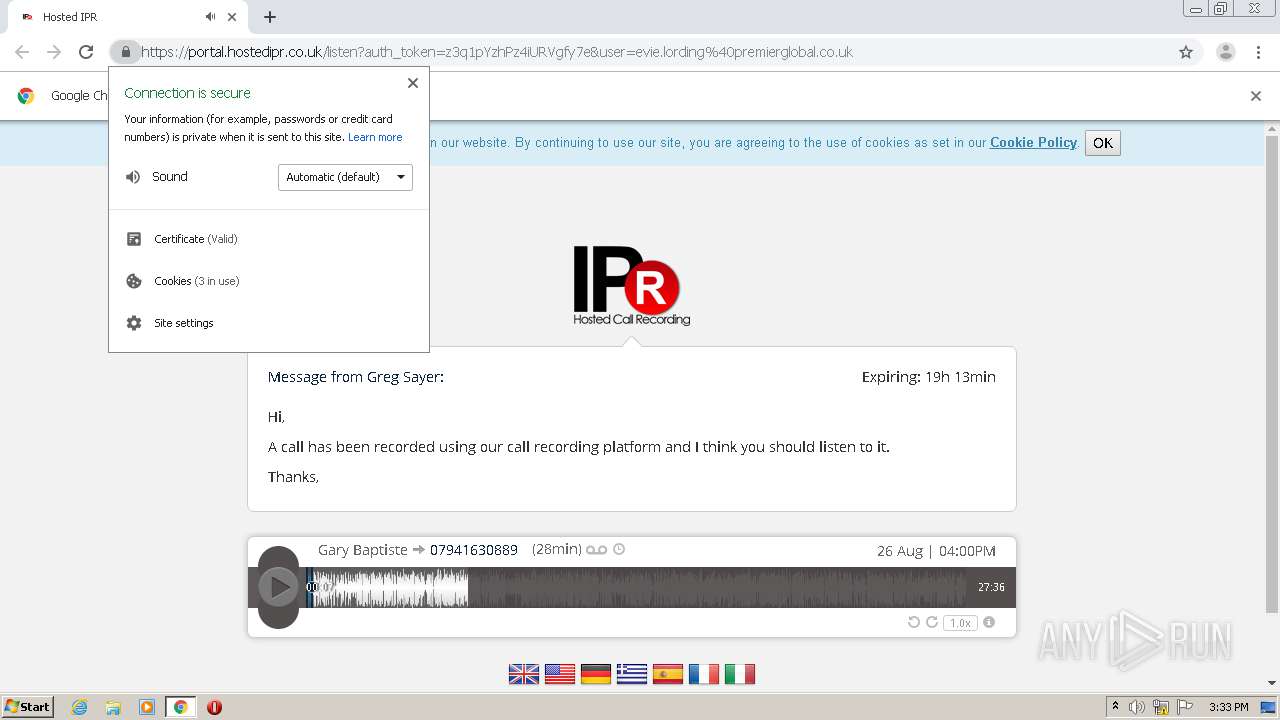Open a new browser tab

tap(270, 17)
